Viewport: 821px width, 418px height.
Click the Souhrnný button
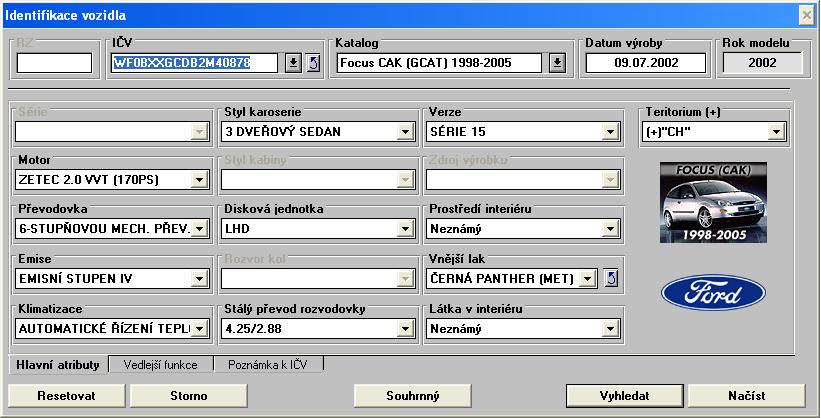click(x=413, y=396)
